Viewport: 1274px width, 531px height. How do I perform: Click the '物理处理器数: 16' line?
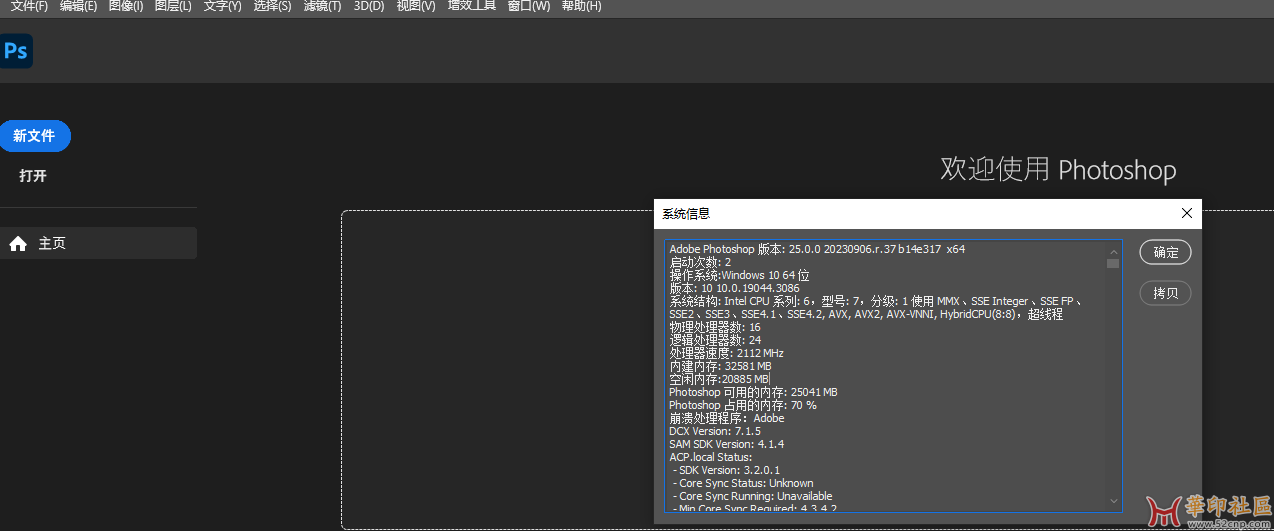pyautogui.click(x=714, y=327)
